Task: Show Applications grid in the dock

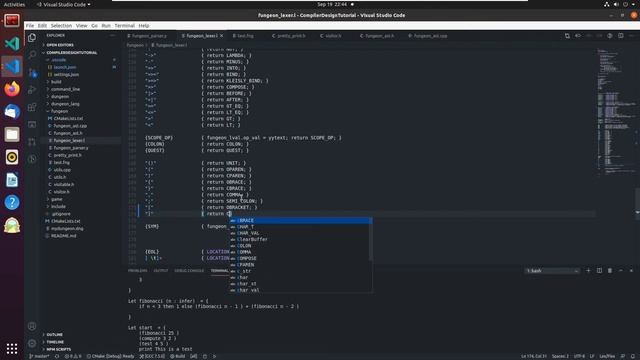Action: [12, 348]
